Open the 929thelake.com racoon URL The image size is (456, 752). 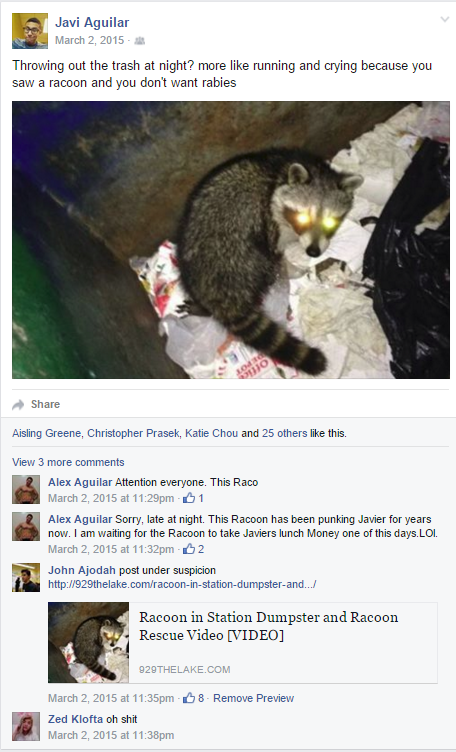(x=182, y=584)
